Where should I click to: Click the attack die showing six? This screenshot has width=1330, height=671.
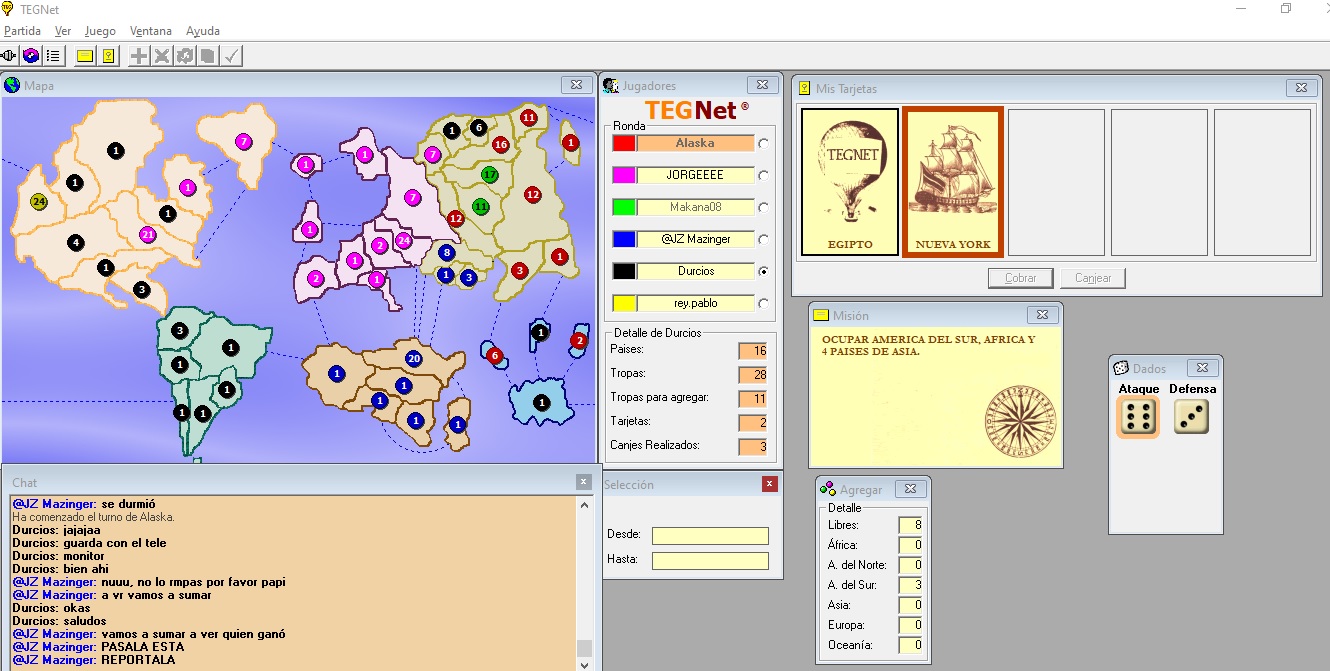pyautogui.click(x=1138, y=417)
